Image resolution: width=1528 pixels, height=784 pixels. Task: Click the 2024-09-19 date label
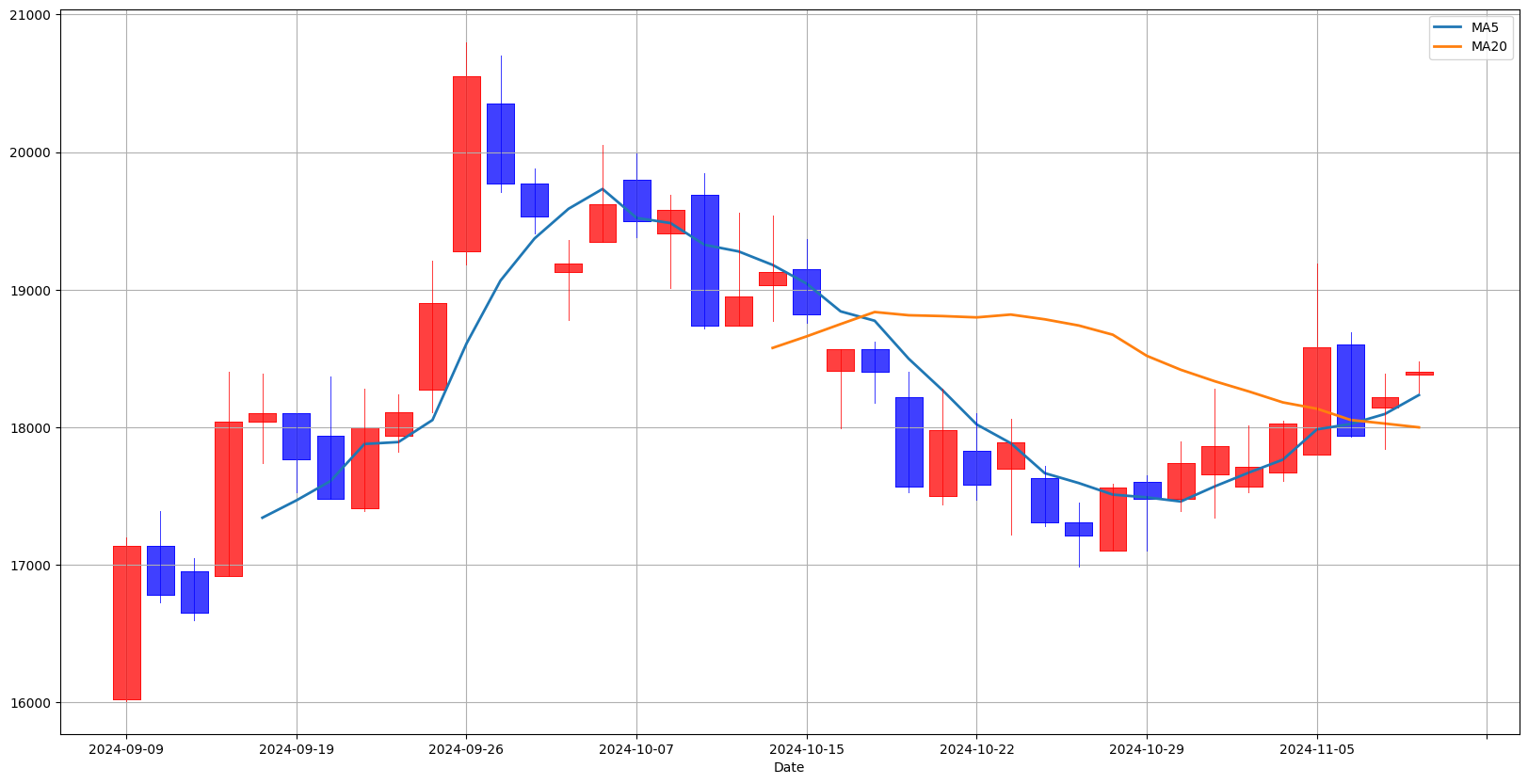pos(297,750)
